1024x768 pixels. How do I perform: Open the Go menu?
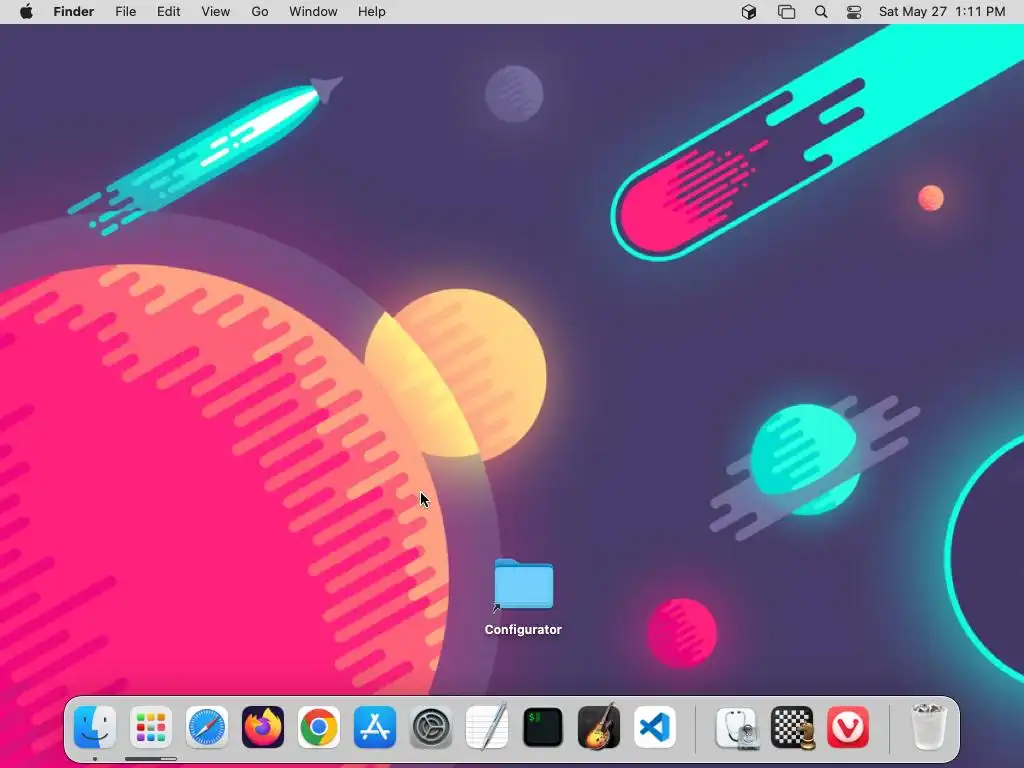(x=260, y=12)
